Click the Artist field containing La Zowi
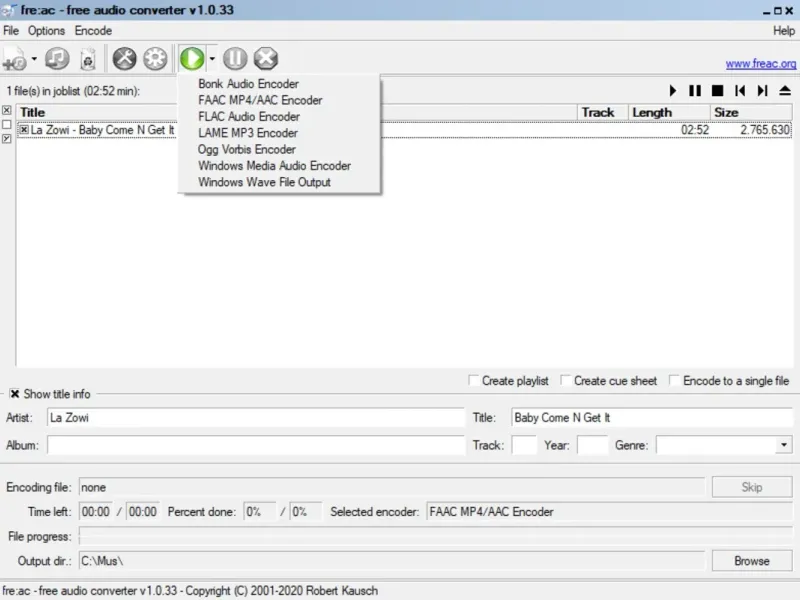This screenshot has height=600, width=800. pos(256,418)
